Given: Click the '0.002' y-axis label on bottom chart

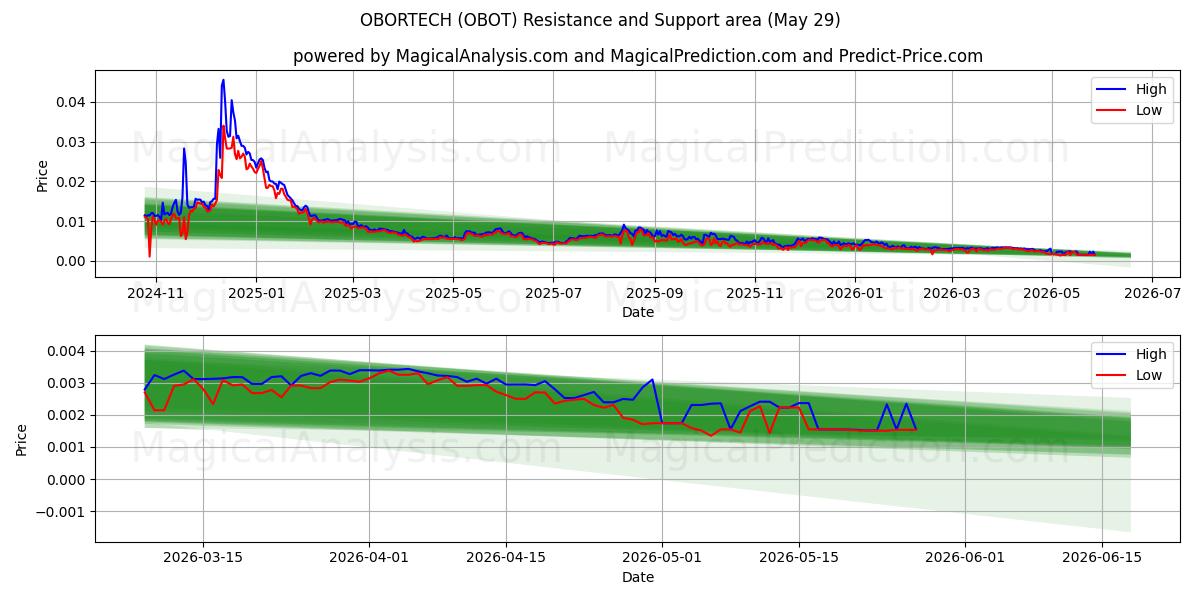Looking at the screenshot, I should [69, 415].
